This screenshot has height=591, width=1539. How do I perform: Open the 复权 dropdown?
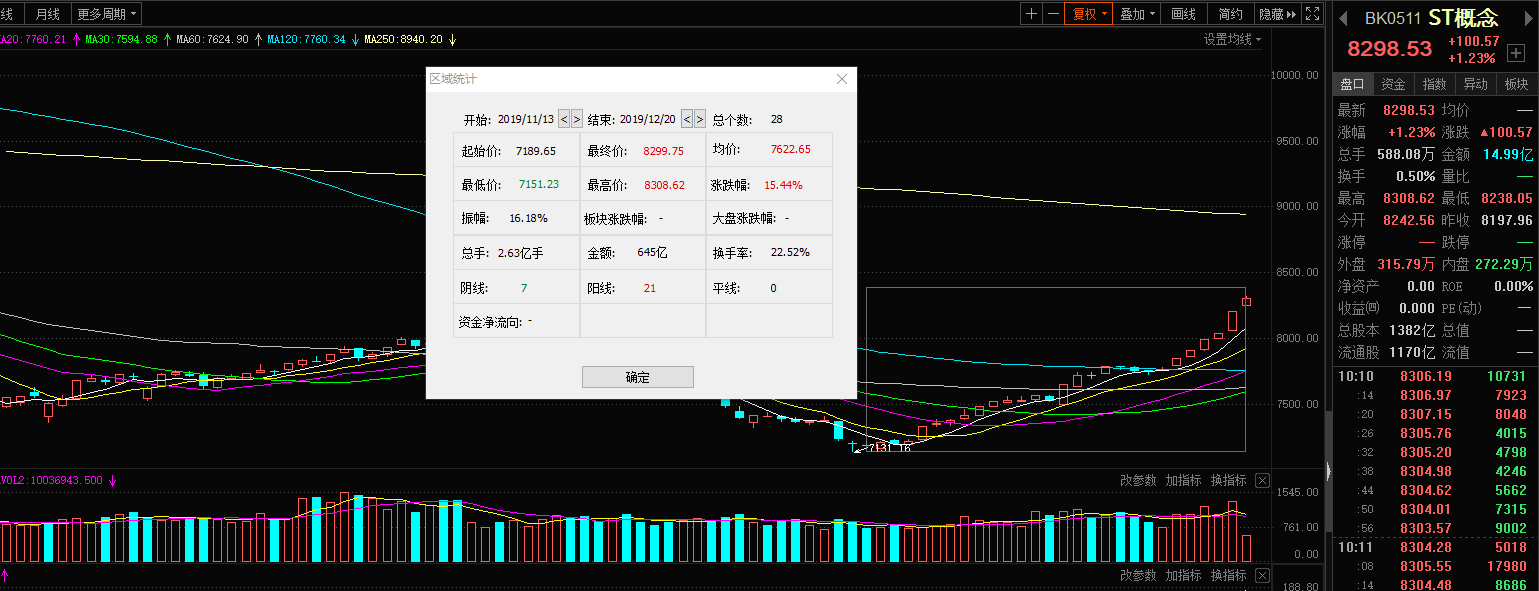tap(1088, 14)
